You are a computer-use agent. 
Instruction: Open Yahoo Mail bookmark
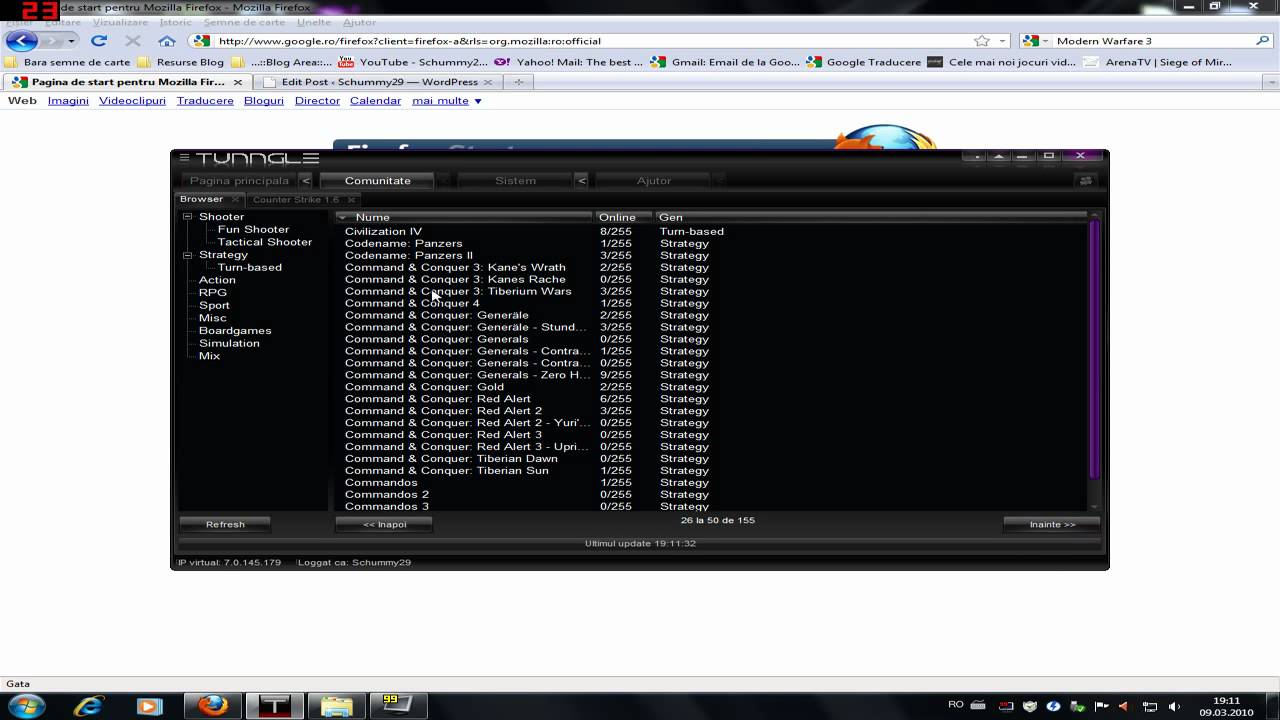pos(569,62)
